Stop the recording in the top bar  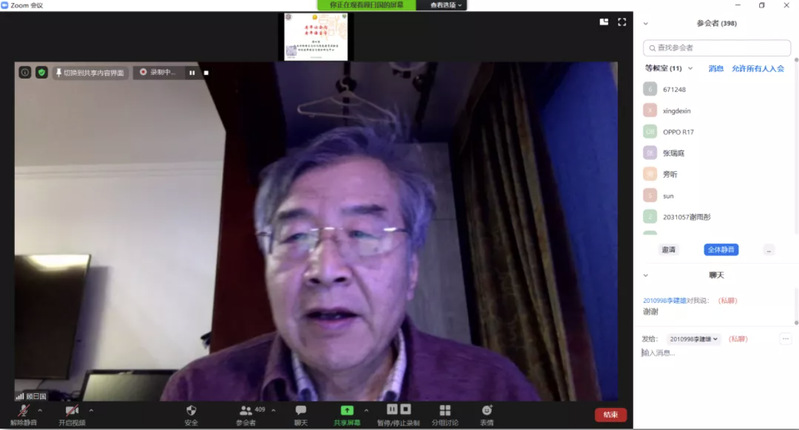coord(206,72)
